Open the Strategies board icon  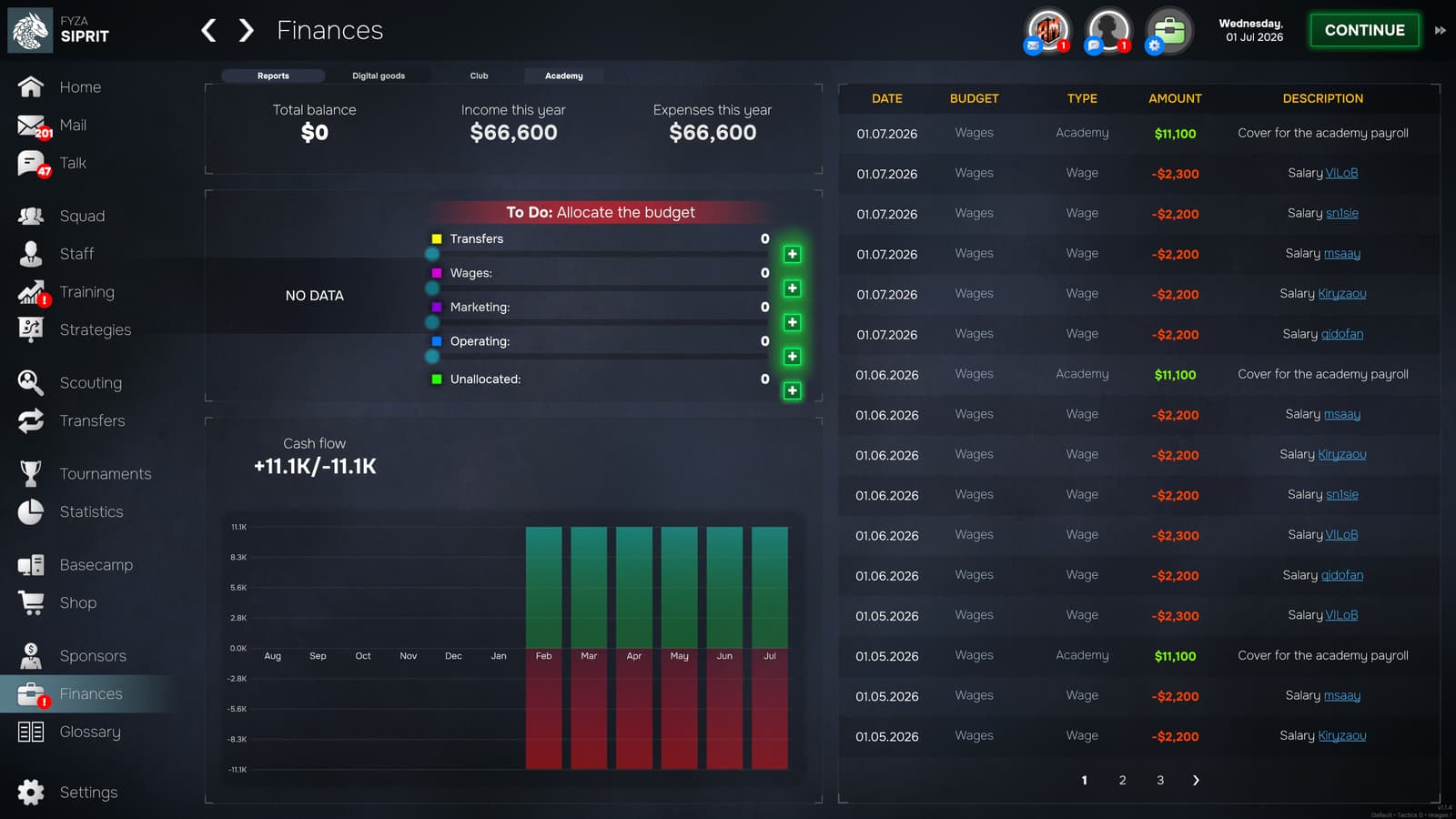pyautogui.click(x=31, y=329)
